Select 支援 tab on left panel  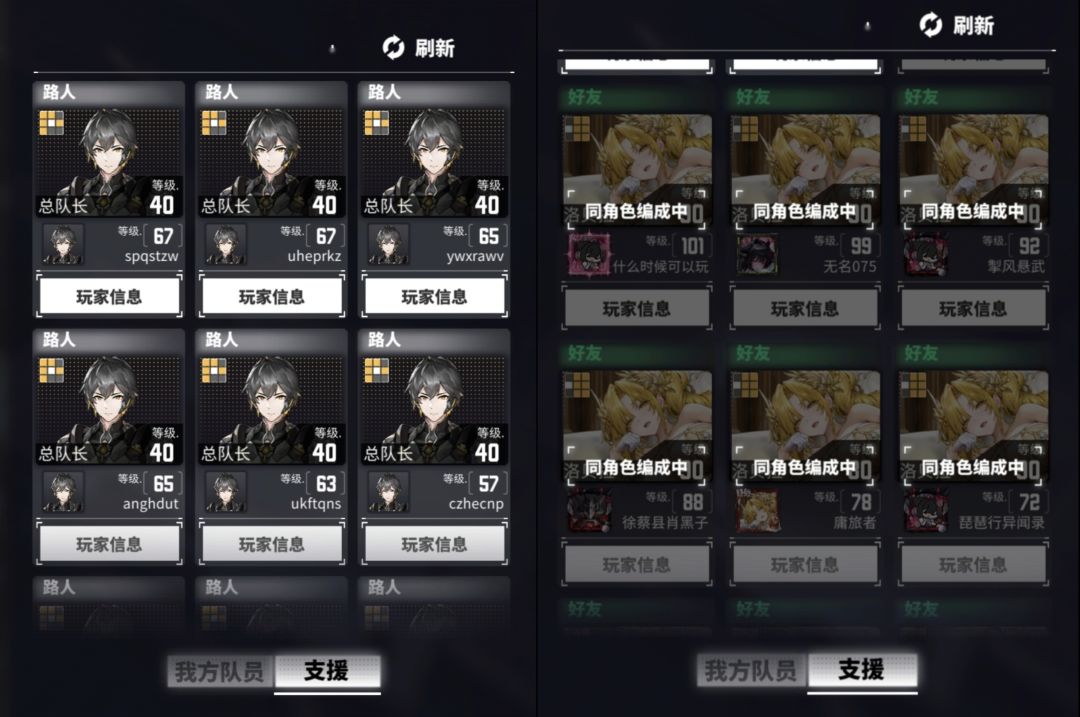[327, 671]
